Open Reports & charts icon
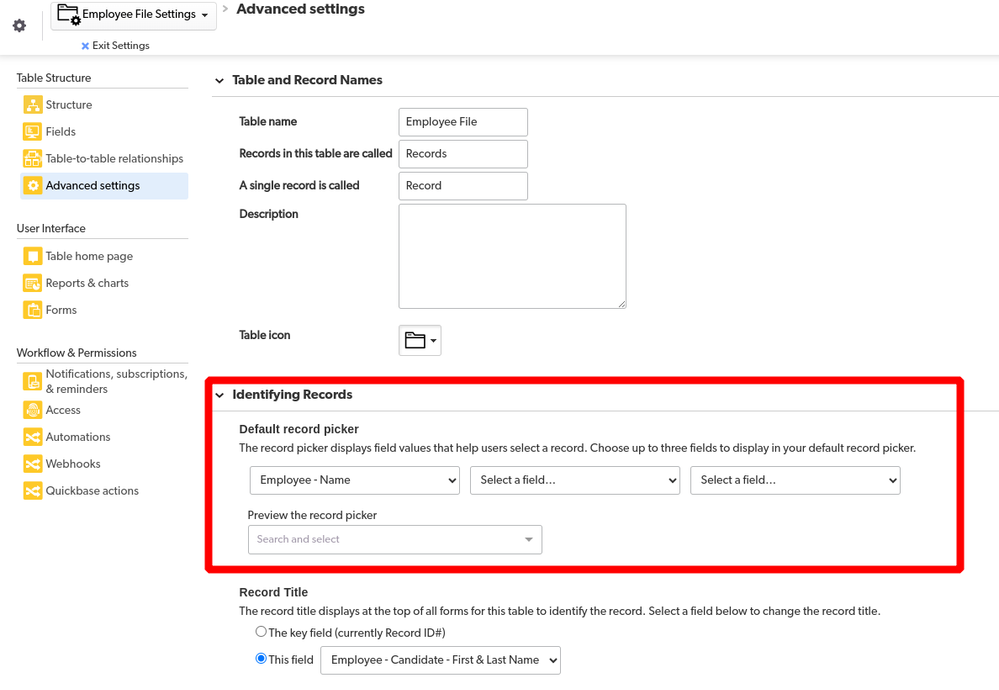The image size is (999, 690). (32, 283)
